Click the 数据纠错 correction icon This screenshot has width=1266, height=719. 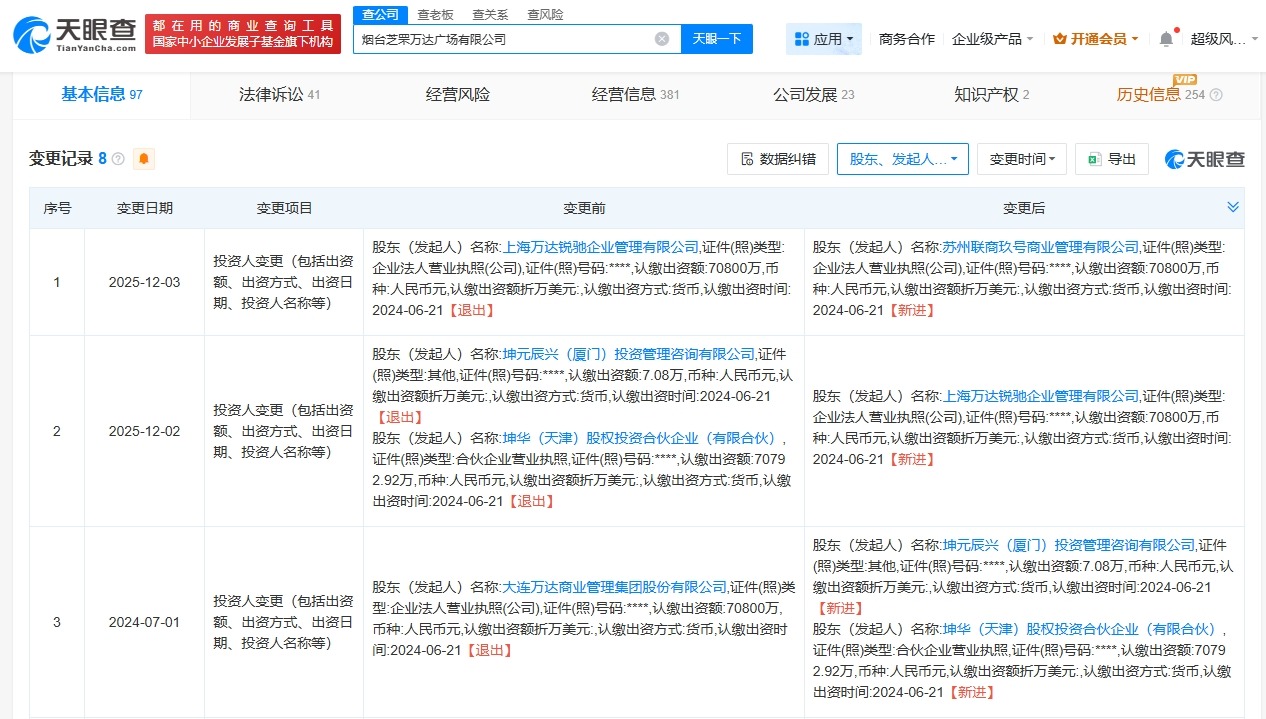pos(745,158)
